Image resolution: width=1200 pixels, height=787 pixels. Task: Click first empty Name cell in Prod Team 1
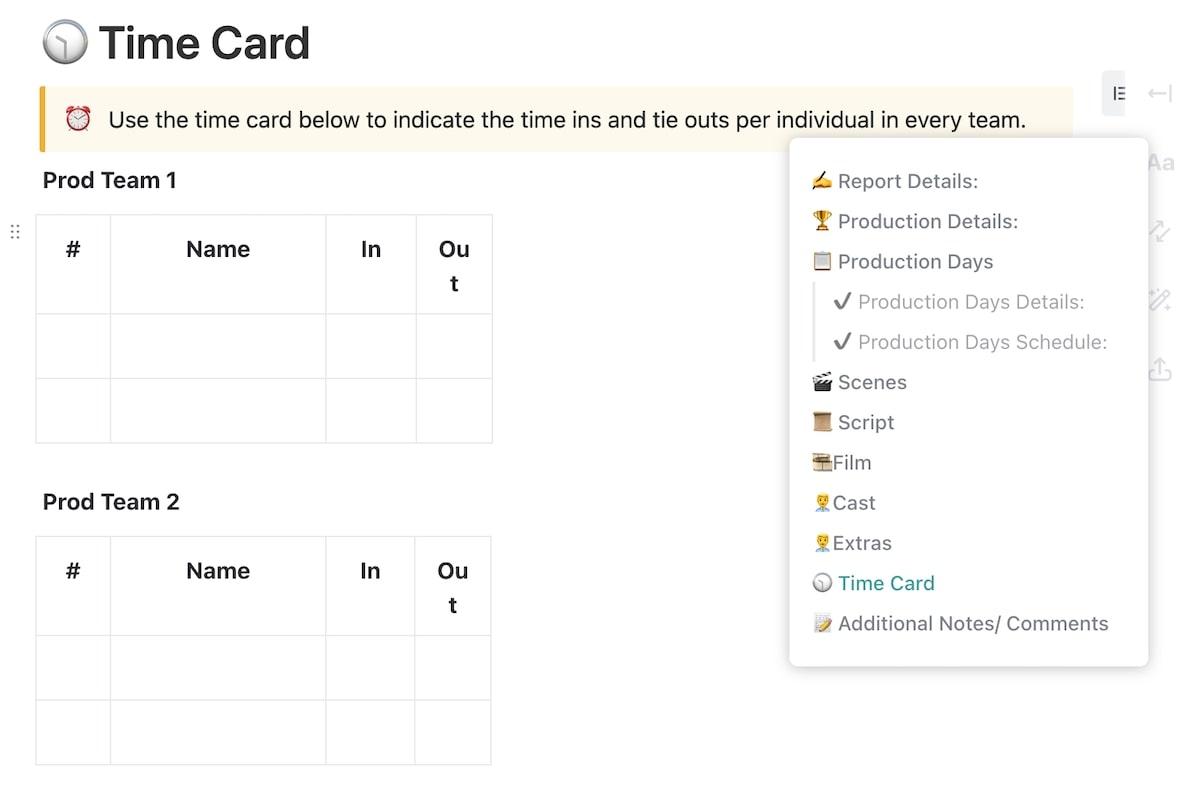coord(218,346)
